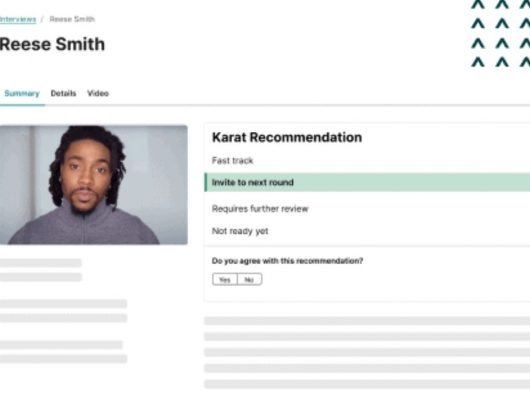530x396 pixels.
Task: Pick the Not ready yet option
Action: [240, 231]
